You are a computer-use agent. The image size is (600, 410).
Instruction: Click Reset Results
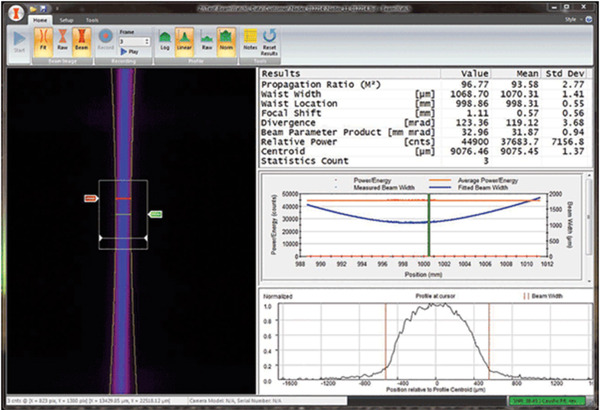[x=270, y=43]
